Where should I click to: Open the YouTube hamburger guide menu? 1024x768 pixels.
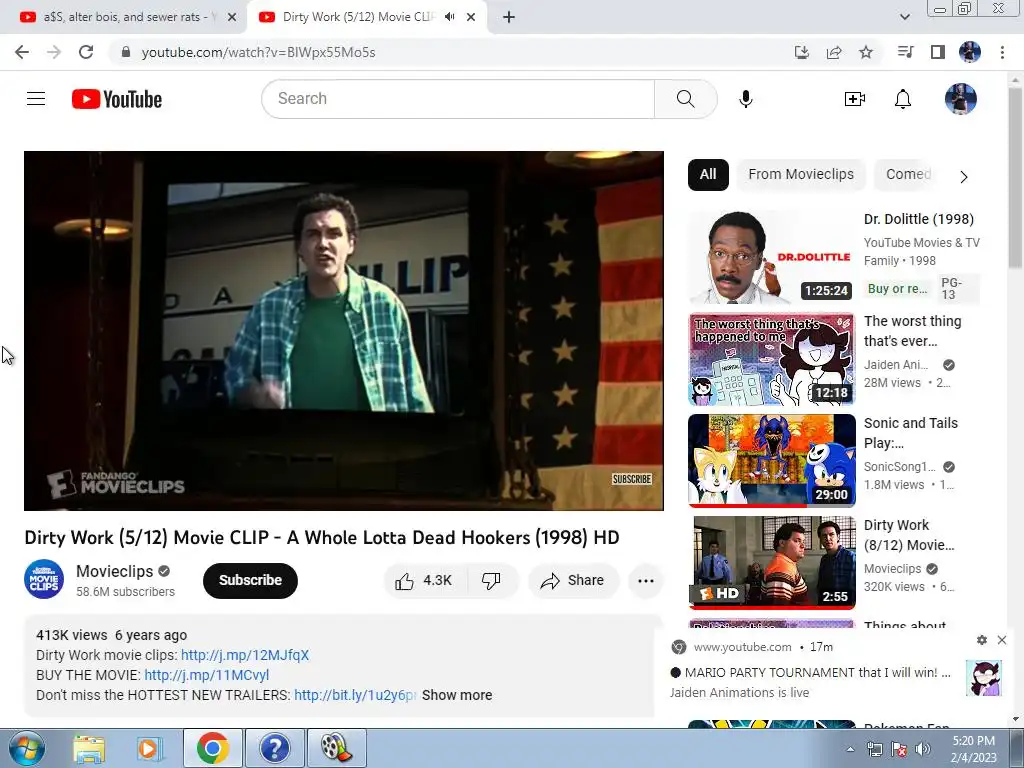[36, 99]
